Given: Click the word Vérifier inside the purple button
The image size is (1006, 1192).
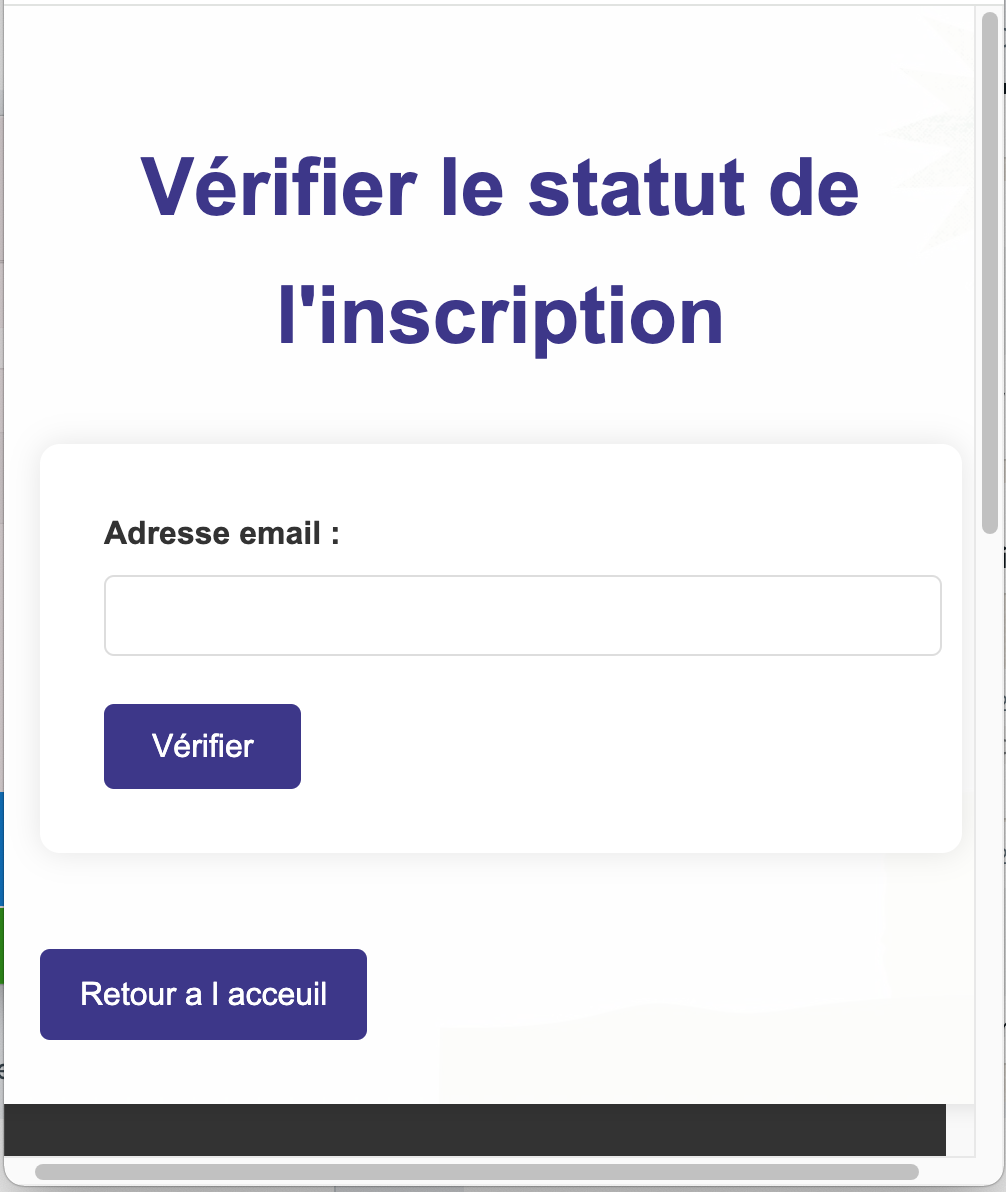Looking at the screenshot, I should (201, 746).
